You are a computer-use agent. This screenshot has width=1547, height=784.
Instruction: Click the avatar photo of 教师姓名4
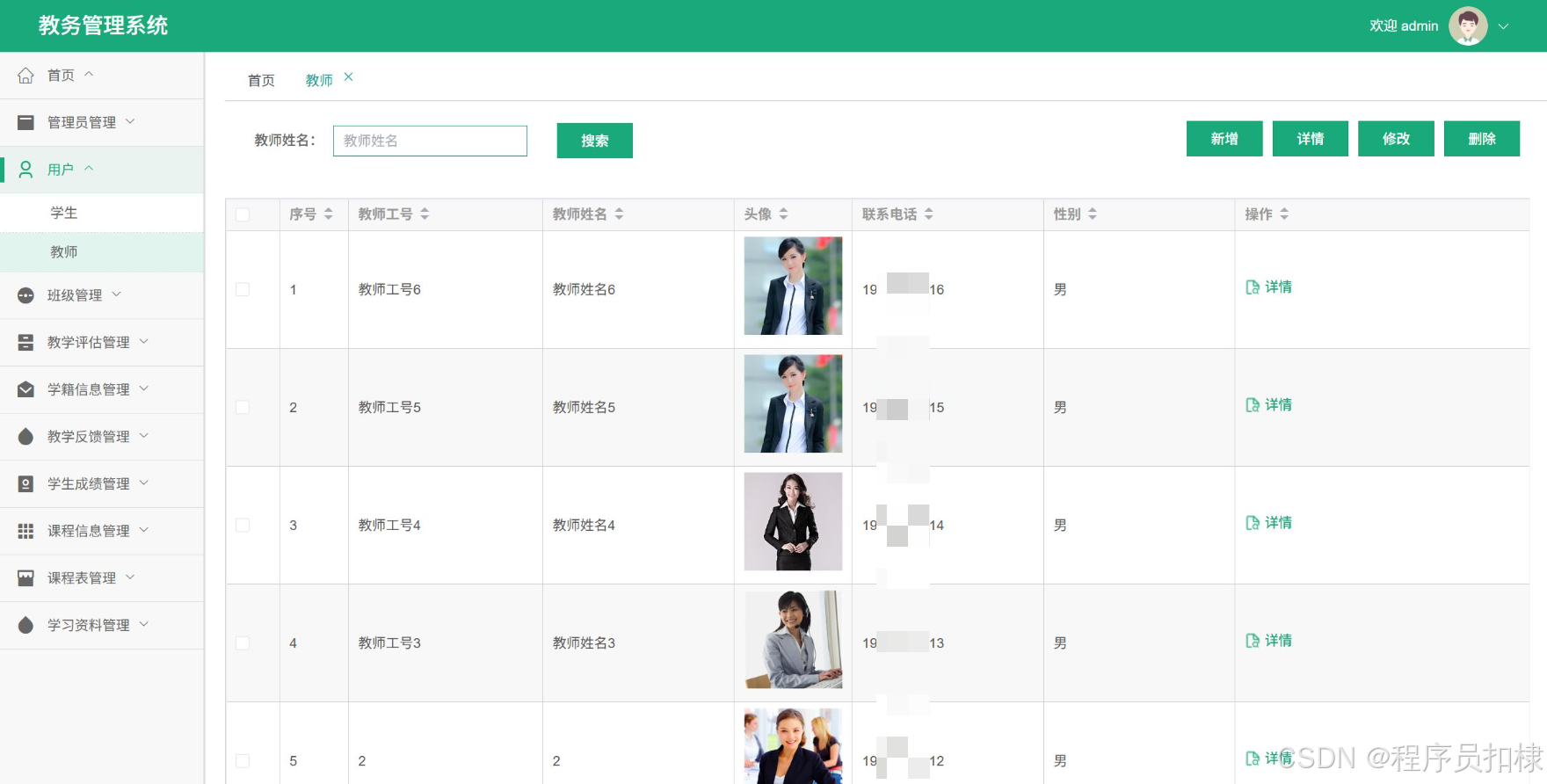click(x=793, y=521)
